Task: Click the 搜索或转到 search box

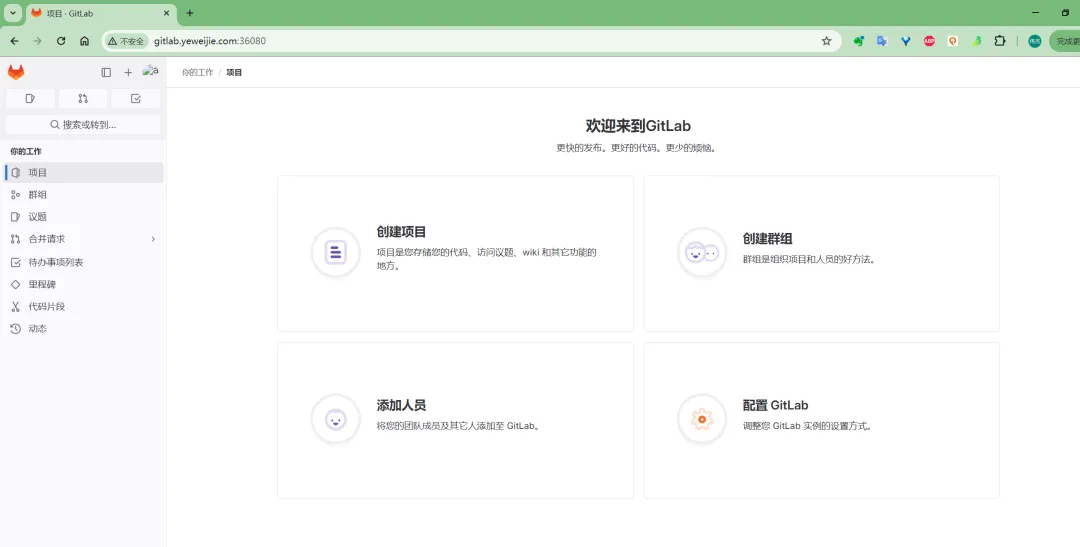Action: point(83,124)
